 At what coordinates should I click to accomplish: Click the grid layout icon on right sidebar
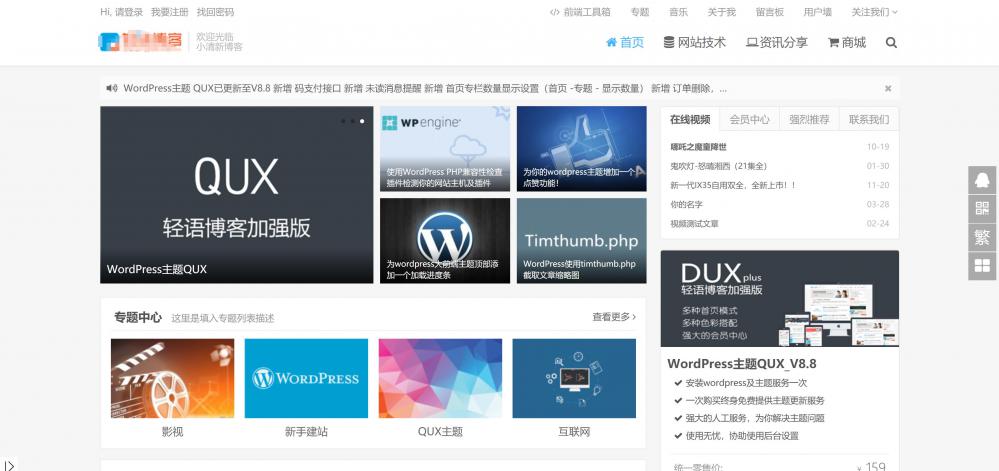[x=982, y=266]
